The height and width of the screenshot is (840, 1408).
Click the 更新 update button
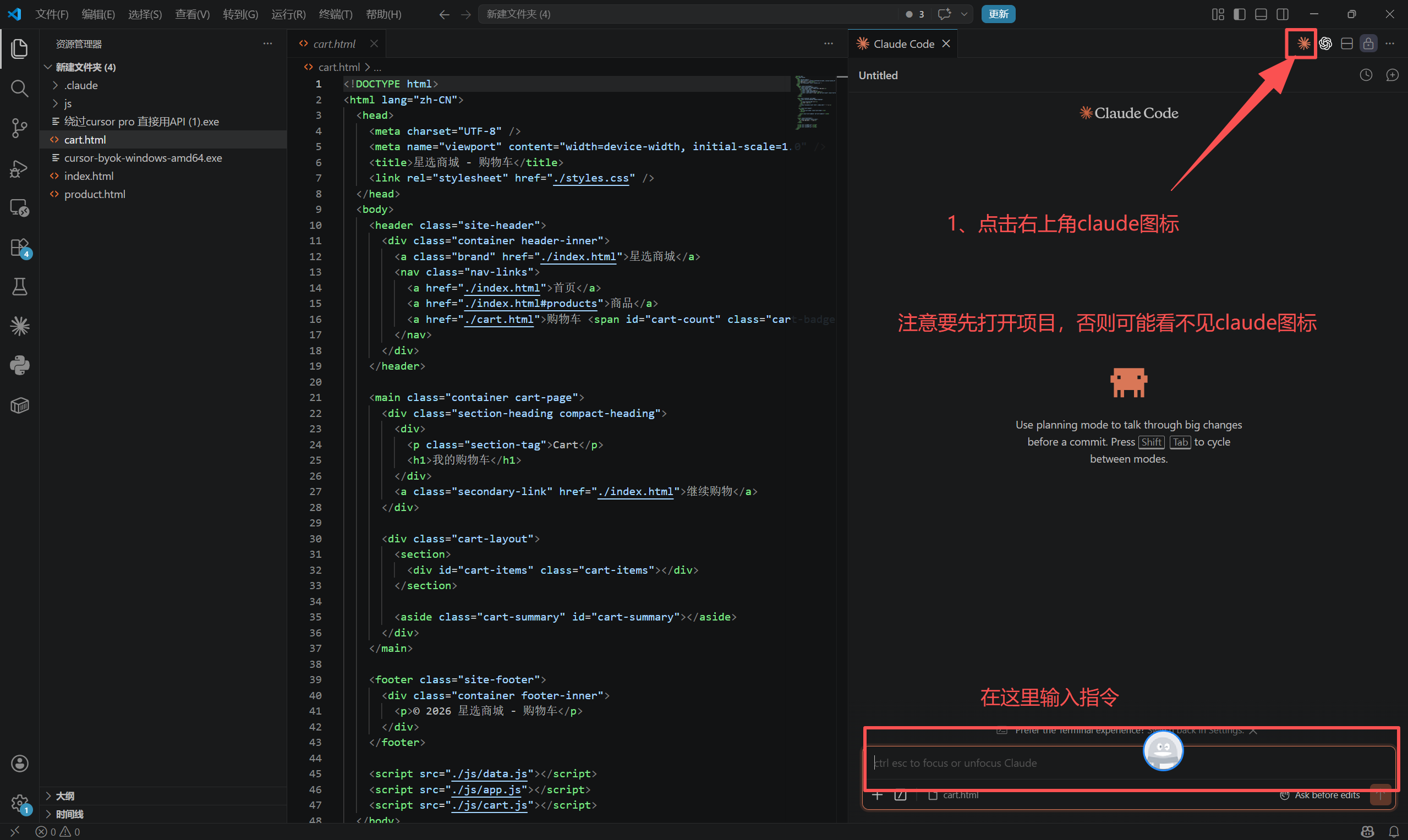point(998,14)
